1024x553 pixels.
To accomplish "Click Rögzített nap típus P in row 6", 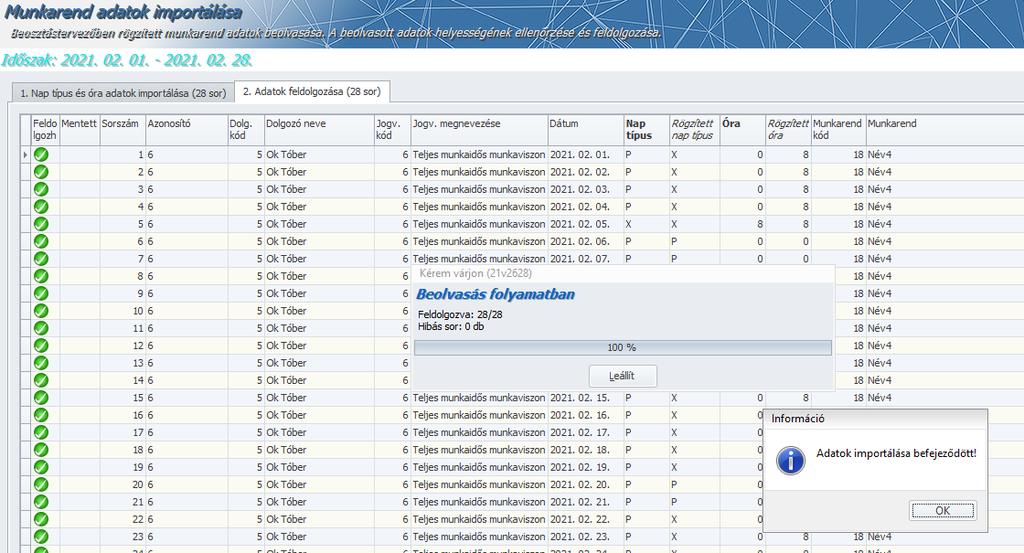I will [674, 242].
